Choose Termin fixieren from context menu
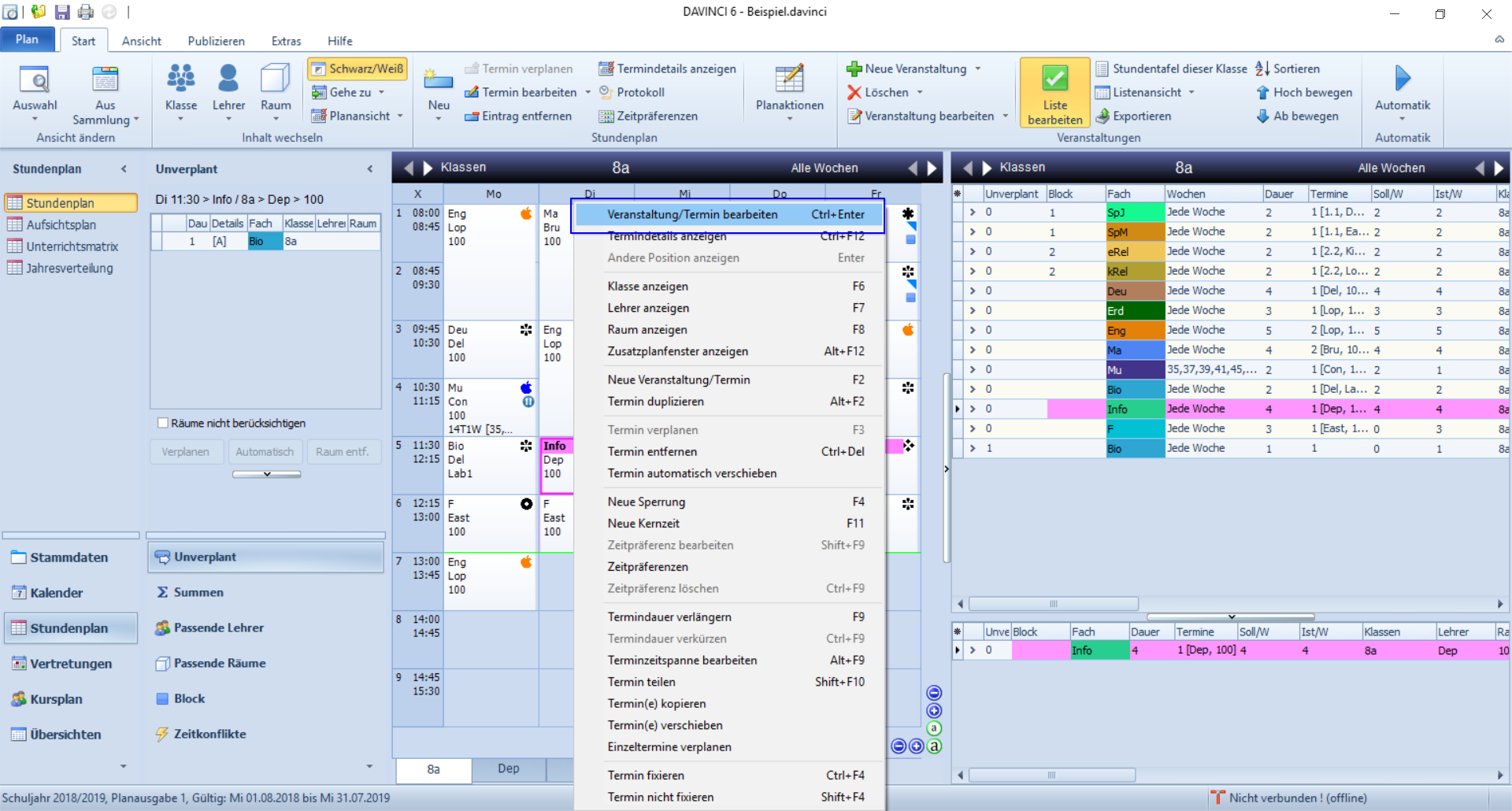 (x=730, y=776)
